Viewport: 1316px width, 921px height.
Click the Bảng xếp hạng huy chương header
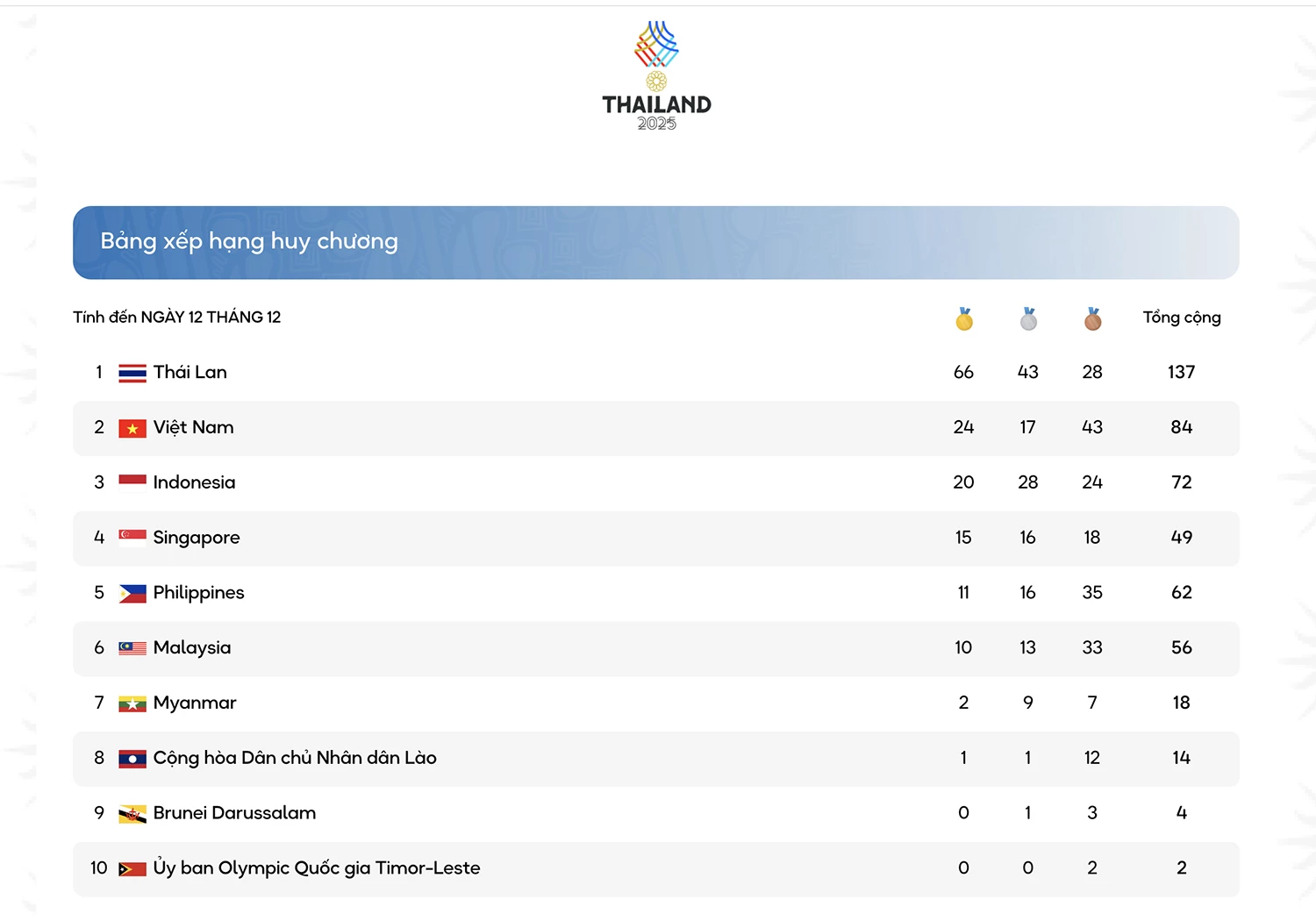coord(248,241)
